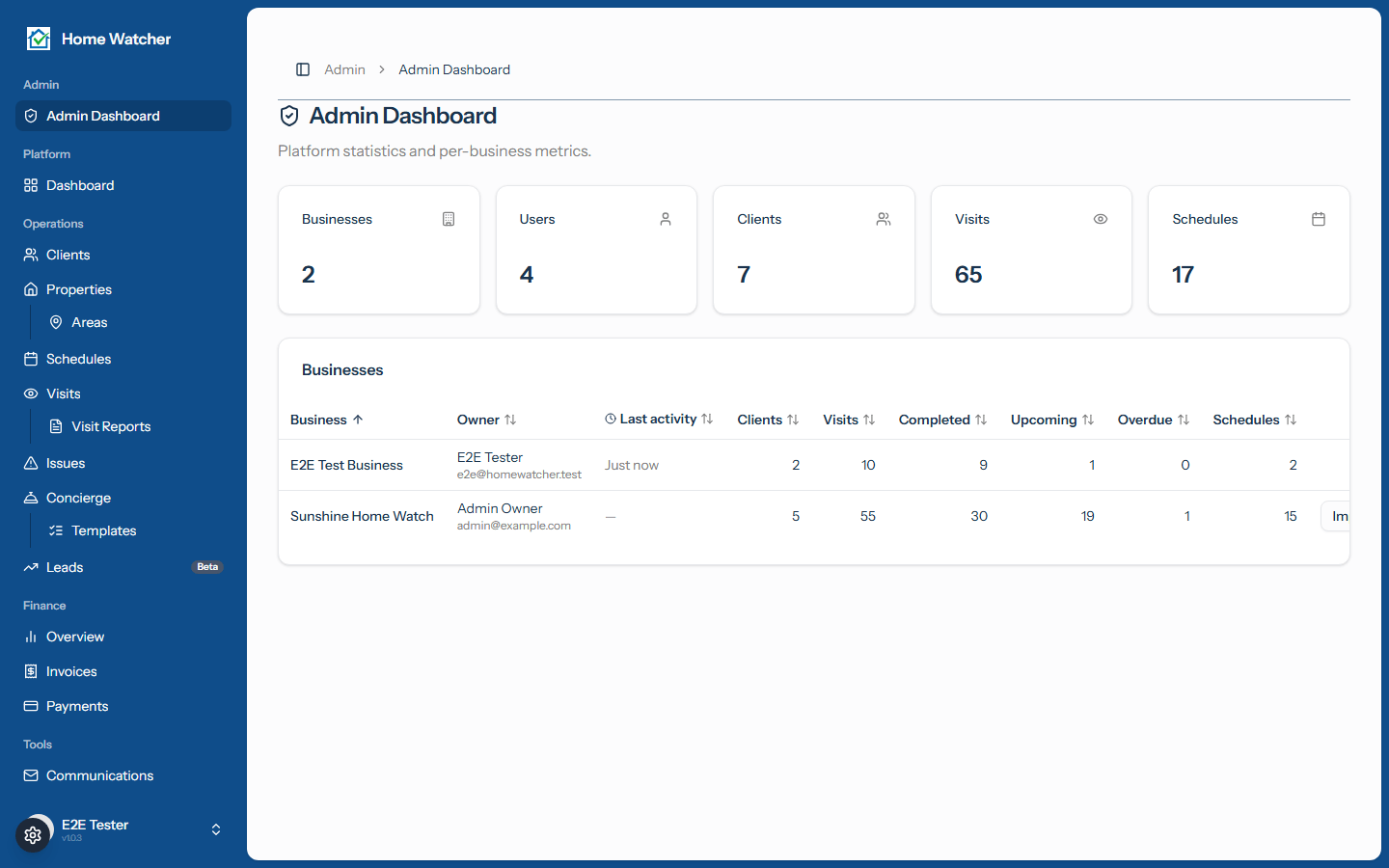Sort the table by Owner column

(487, 420)
